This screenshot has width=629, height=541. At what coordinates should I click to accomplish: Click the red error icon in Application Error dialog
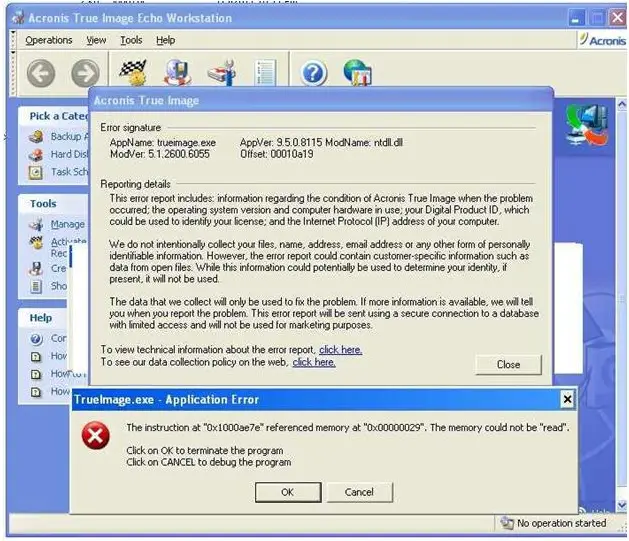click(95, 436)
